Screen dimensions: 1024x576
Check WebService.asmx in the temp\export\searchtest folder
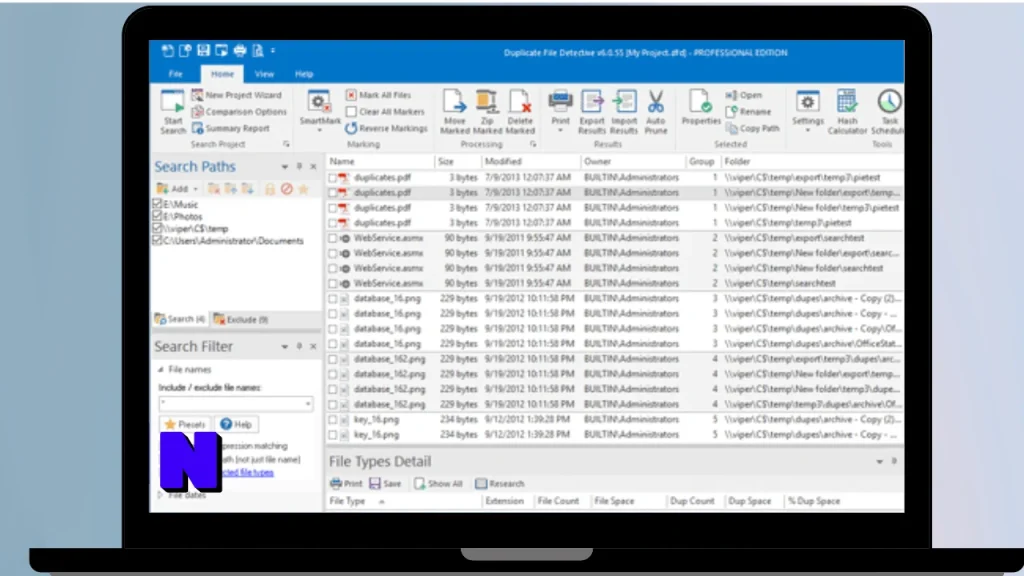click(x=333, y=238)
